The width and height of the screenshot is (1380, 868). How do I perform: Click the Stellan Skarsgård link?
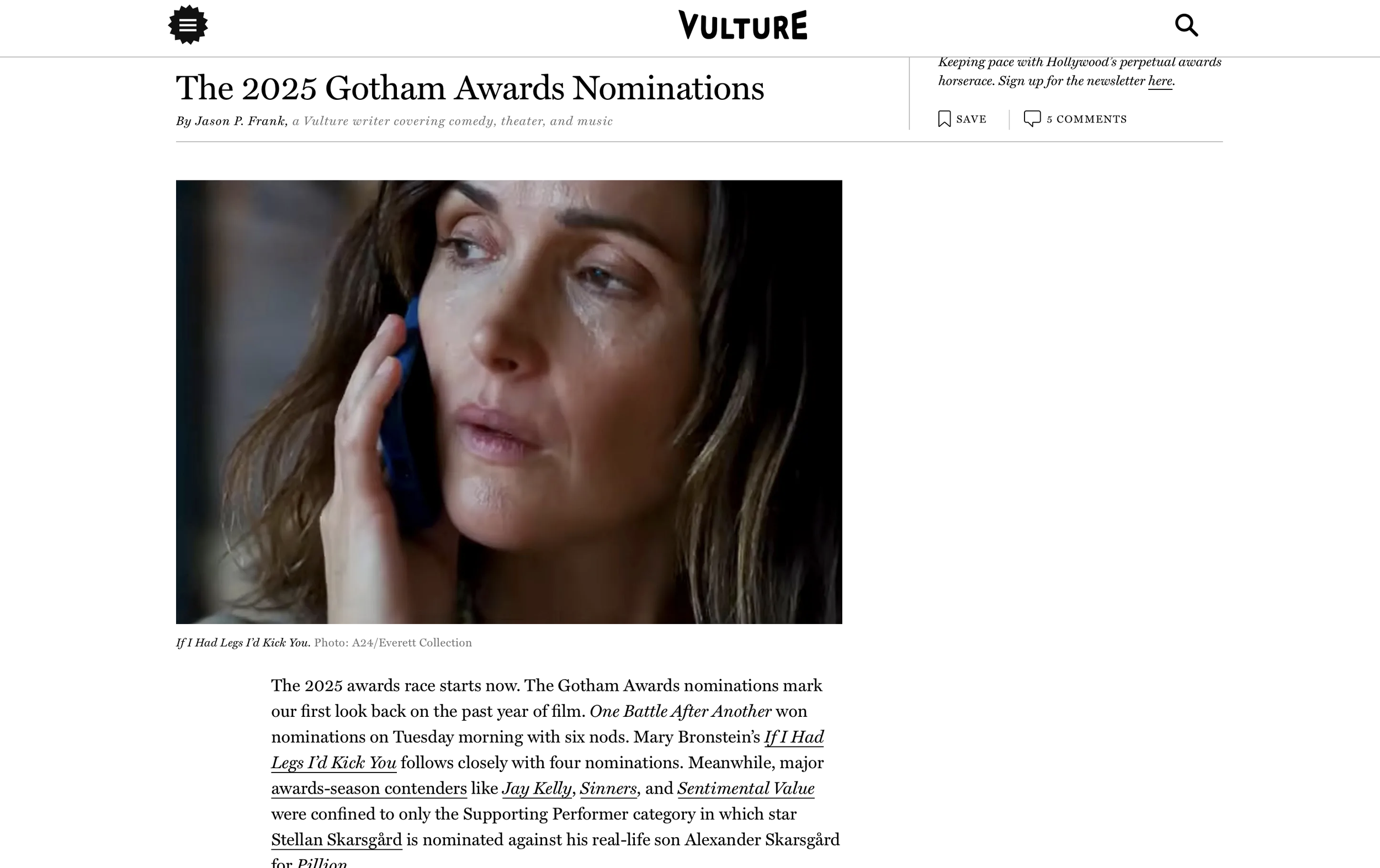click(336, 840)
